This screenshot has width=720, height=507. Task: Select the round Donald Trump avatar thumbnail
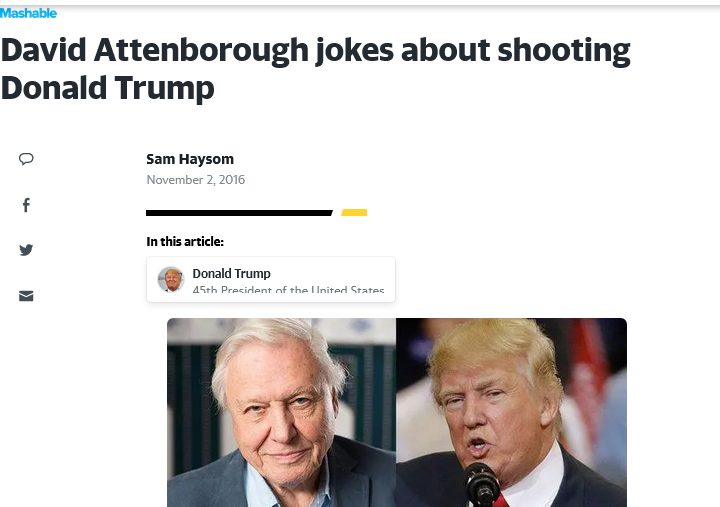pyautogui.click(x=171, y=279)
